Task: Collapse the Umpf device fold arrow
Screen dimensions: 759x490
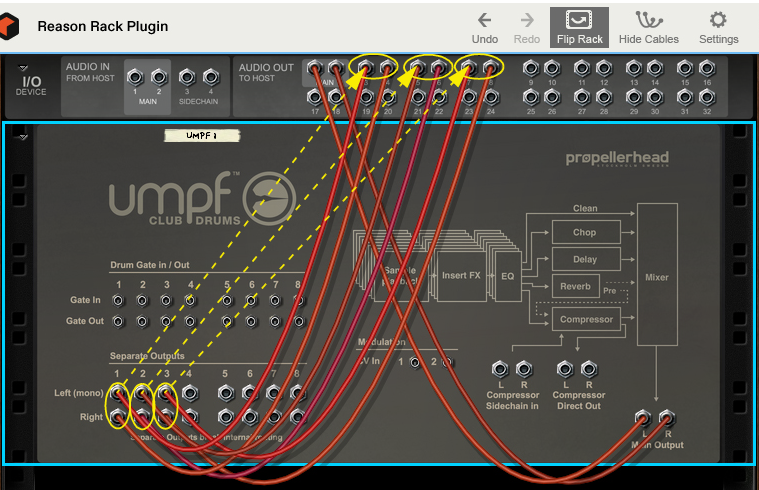Action: coord(23,138)
